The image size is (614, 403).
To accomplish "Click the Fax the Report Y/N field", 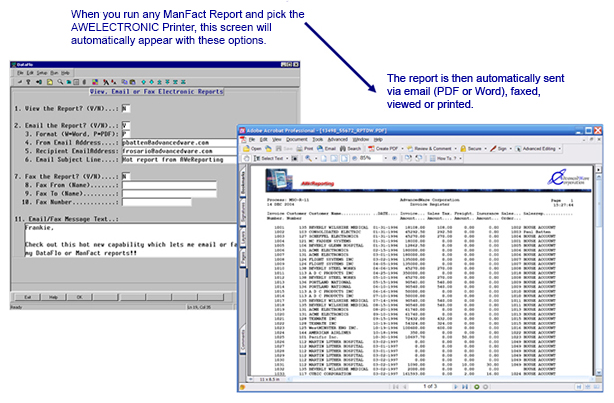I will click(126, 176).
